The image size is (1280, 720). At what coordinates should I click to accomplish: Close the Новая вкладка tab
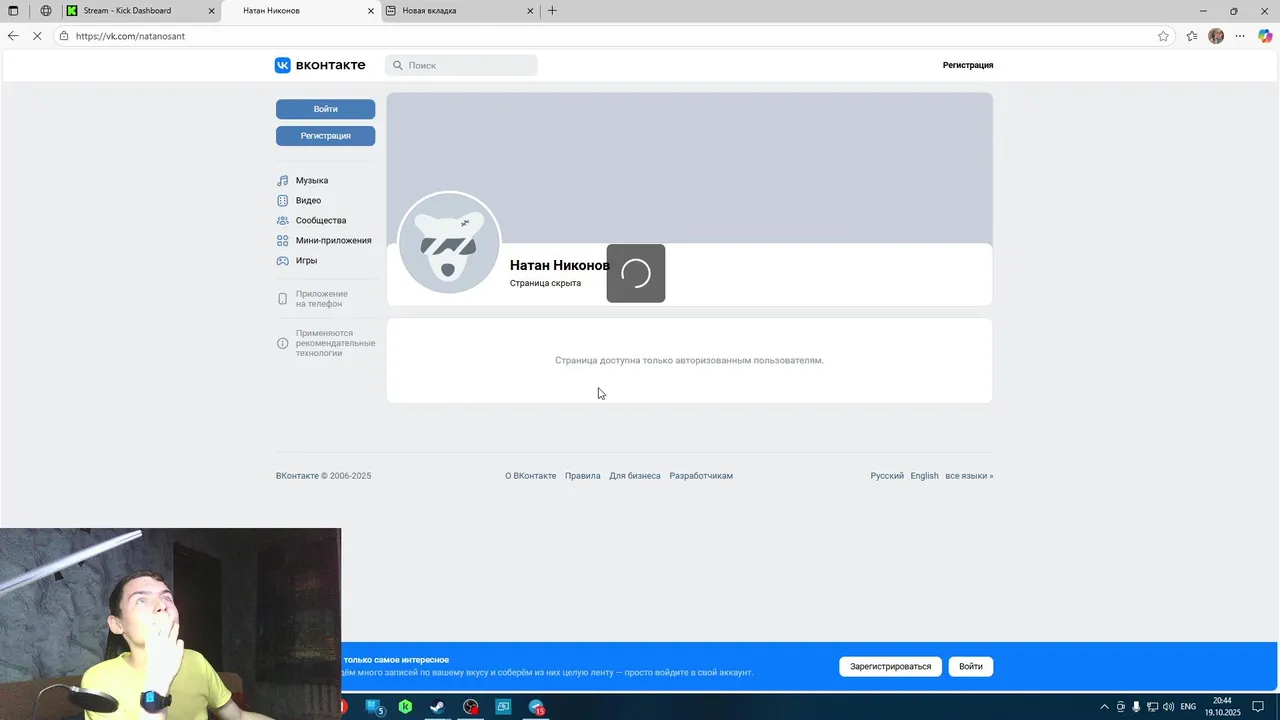pyautogui.click(x=531, y=11)
